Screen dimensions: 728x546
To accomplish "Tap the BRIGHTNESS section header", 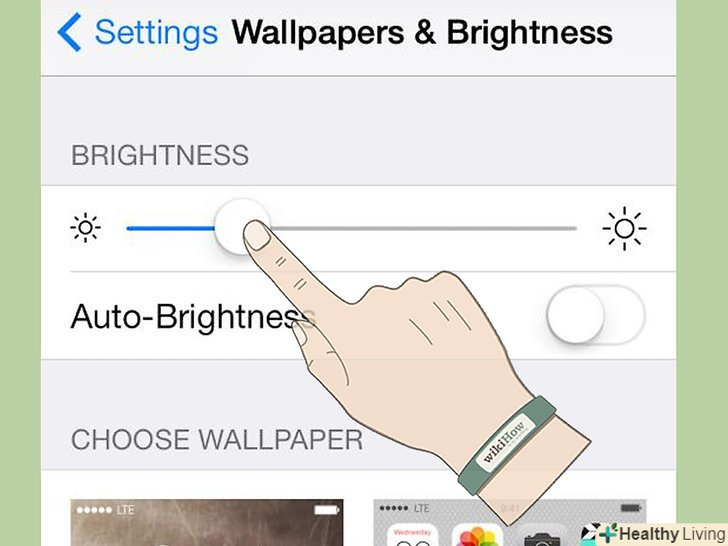I will [160, 155].
